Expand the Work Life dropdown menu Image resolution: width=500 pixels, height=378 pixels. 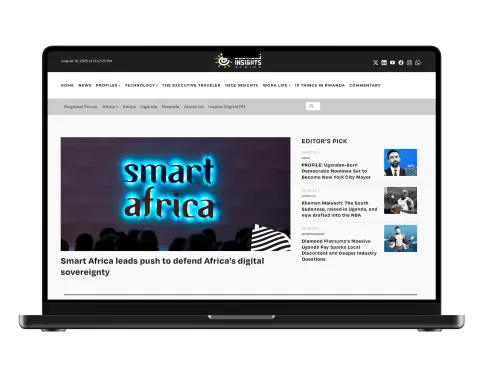[x=276, y=85]
